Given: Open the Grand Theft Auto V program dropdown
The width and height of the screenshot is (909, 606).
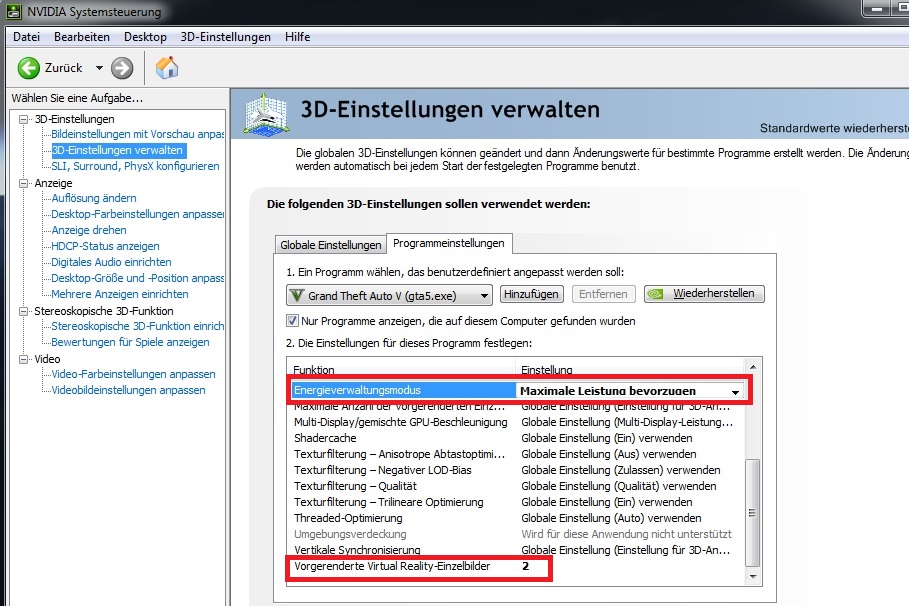Looking at the screenshot, I should 390,295.
